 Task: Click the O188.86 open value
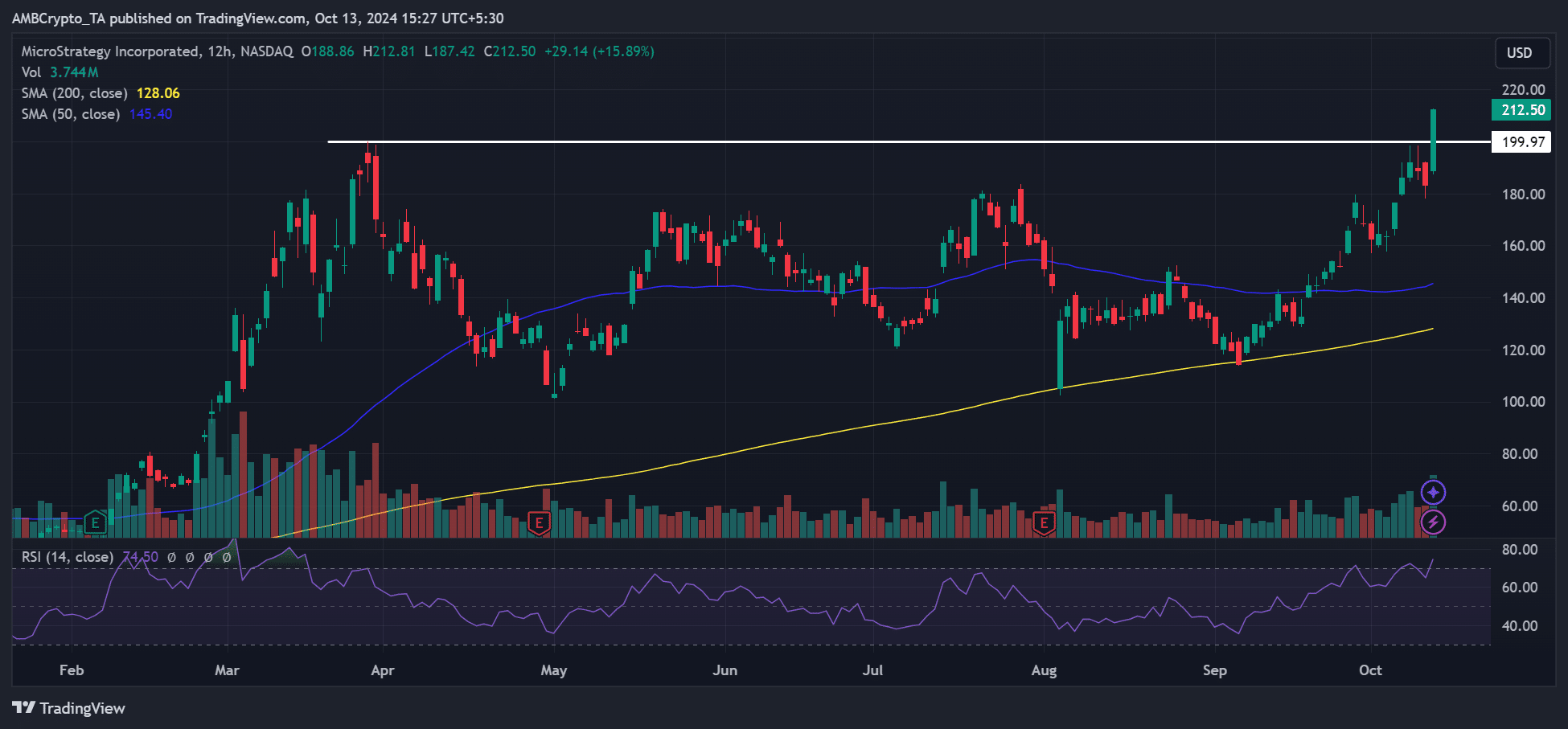[327, 51]
